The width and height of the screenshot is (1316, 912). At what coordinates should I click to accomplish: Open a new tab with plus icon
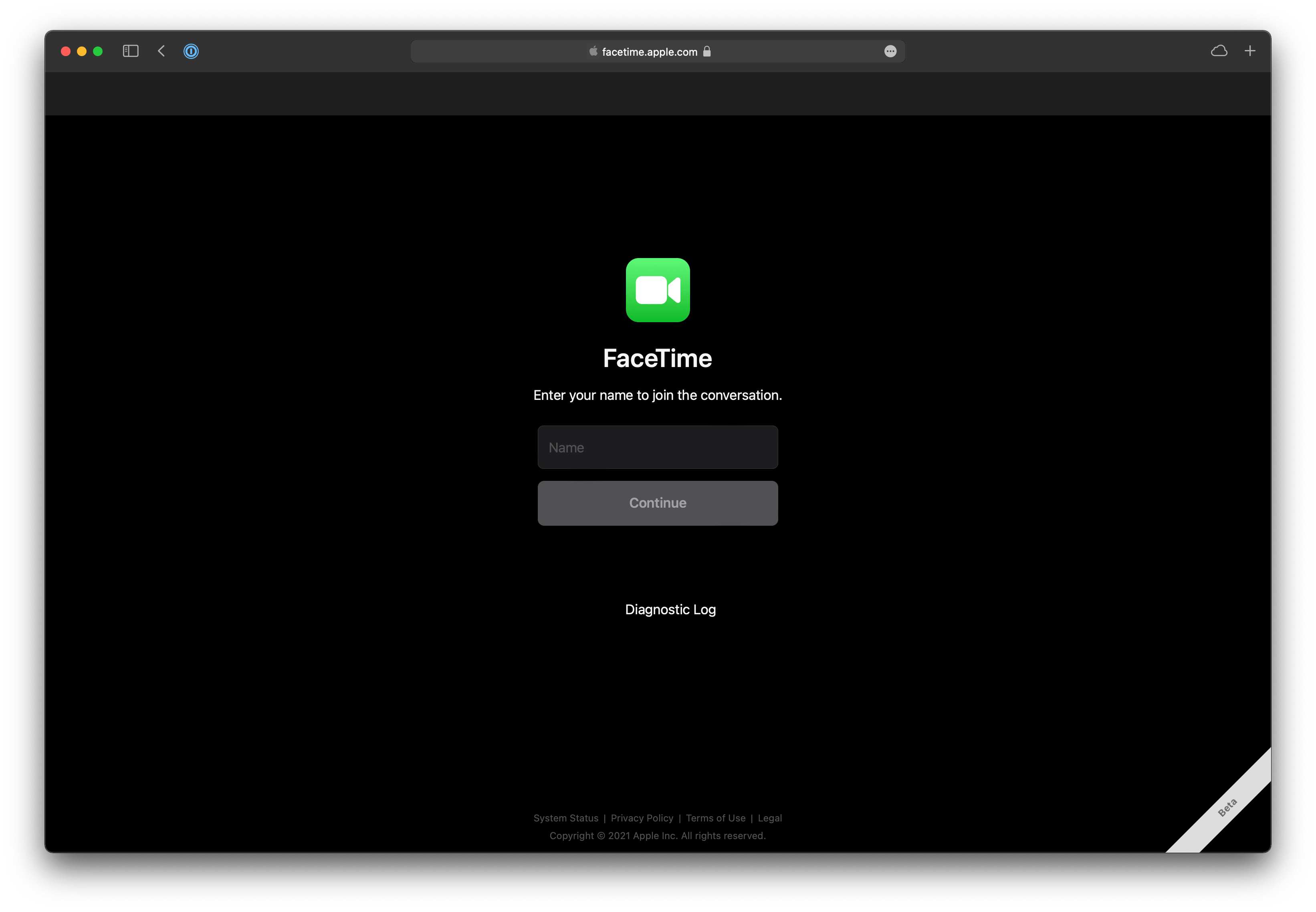1250,51
